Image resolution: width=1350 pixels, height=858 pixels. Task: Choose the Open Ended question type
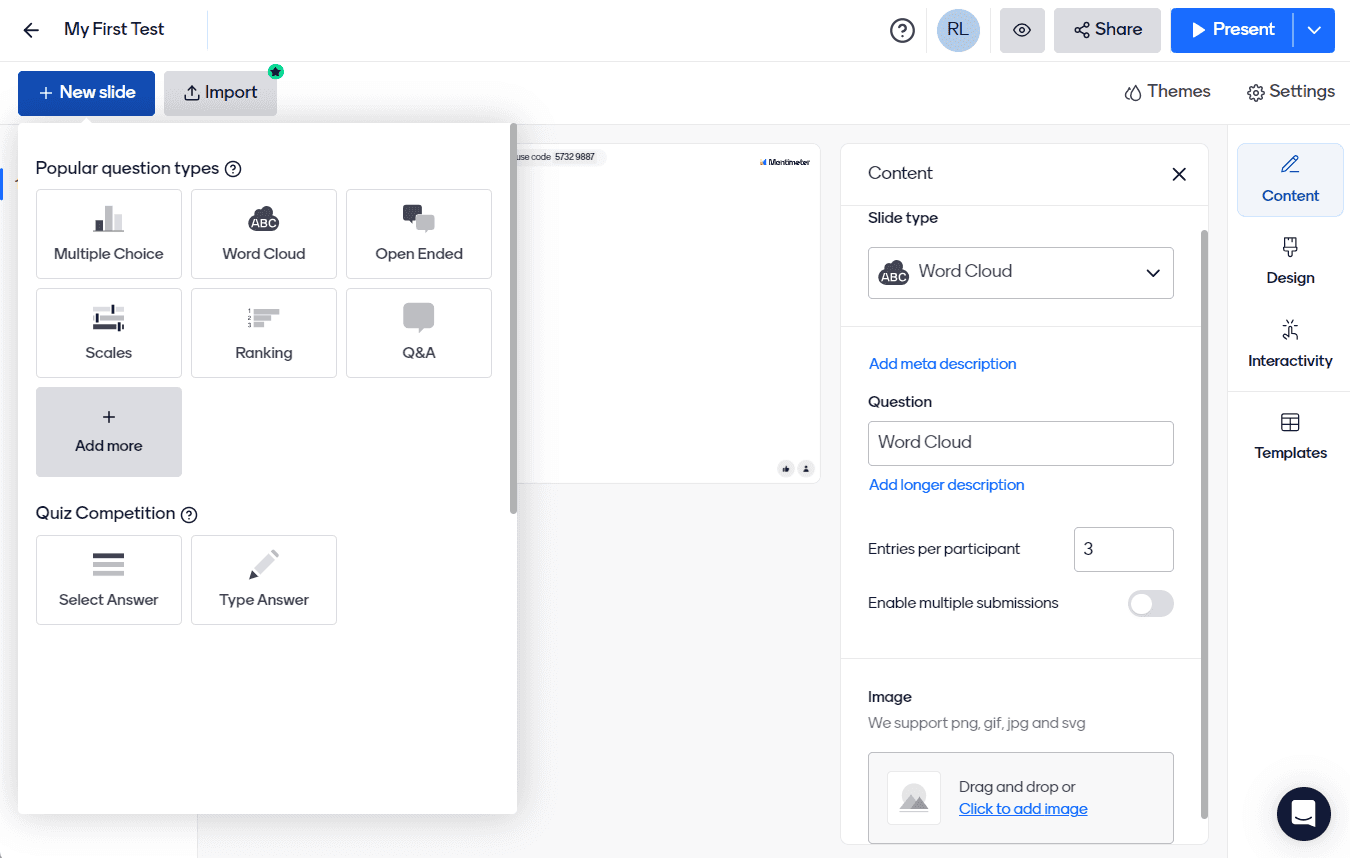tap(419, 234)
